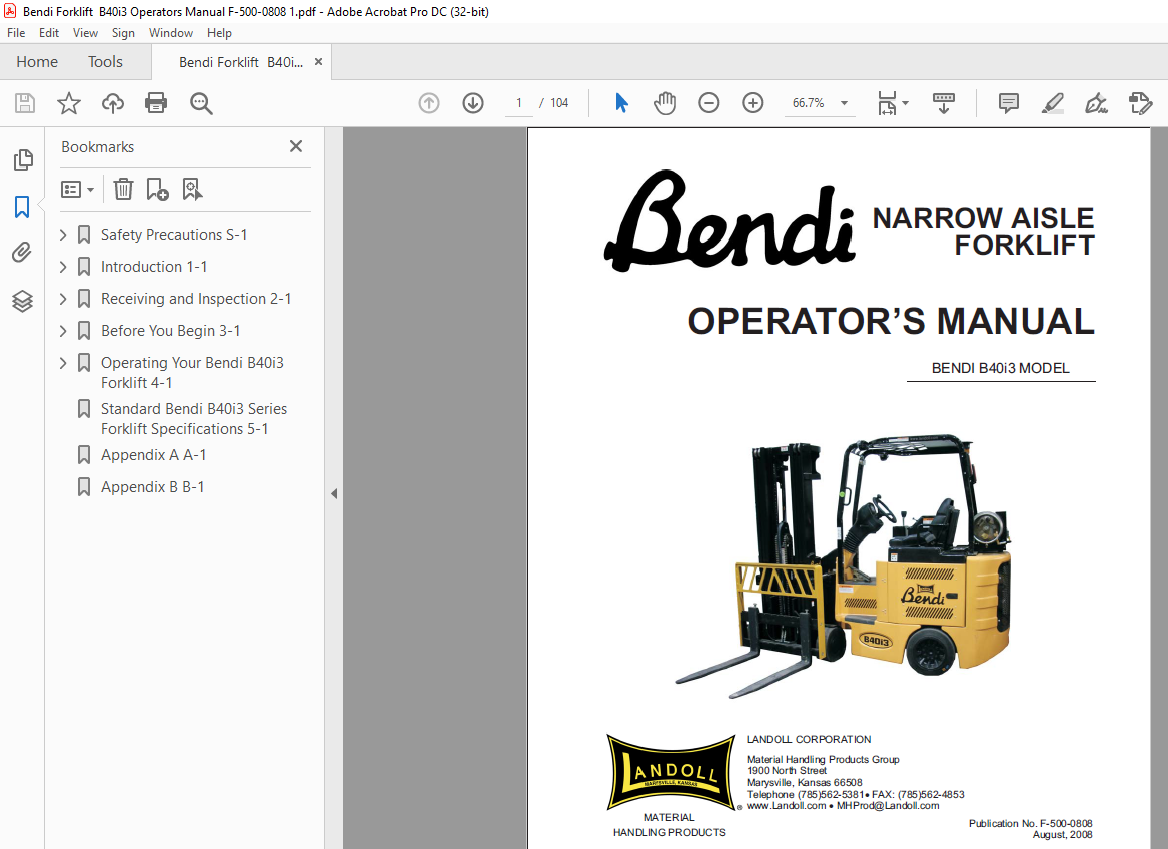Zoom out with minus button

pos(708,103)
